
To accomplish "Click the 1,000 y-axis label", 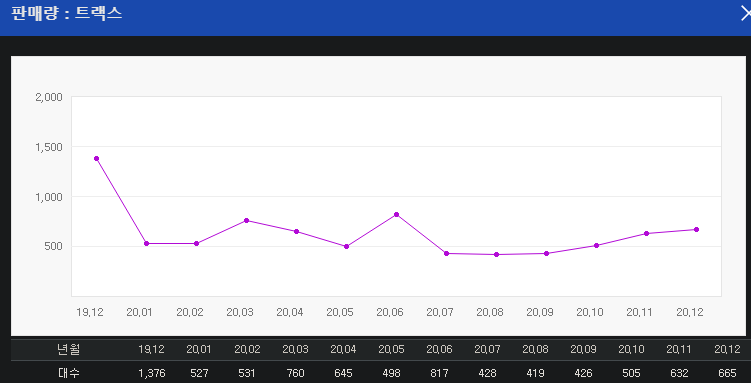I will [x=49, y=197].
